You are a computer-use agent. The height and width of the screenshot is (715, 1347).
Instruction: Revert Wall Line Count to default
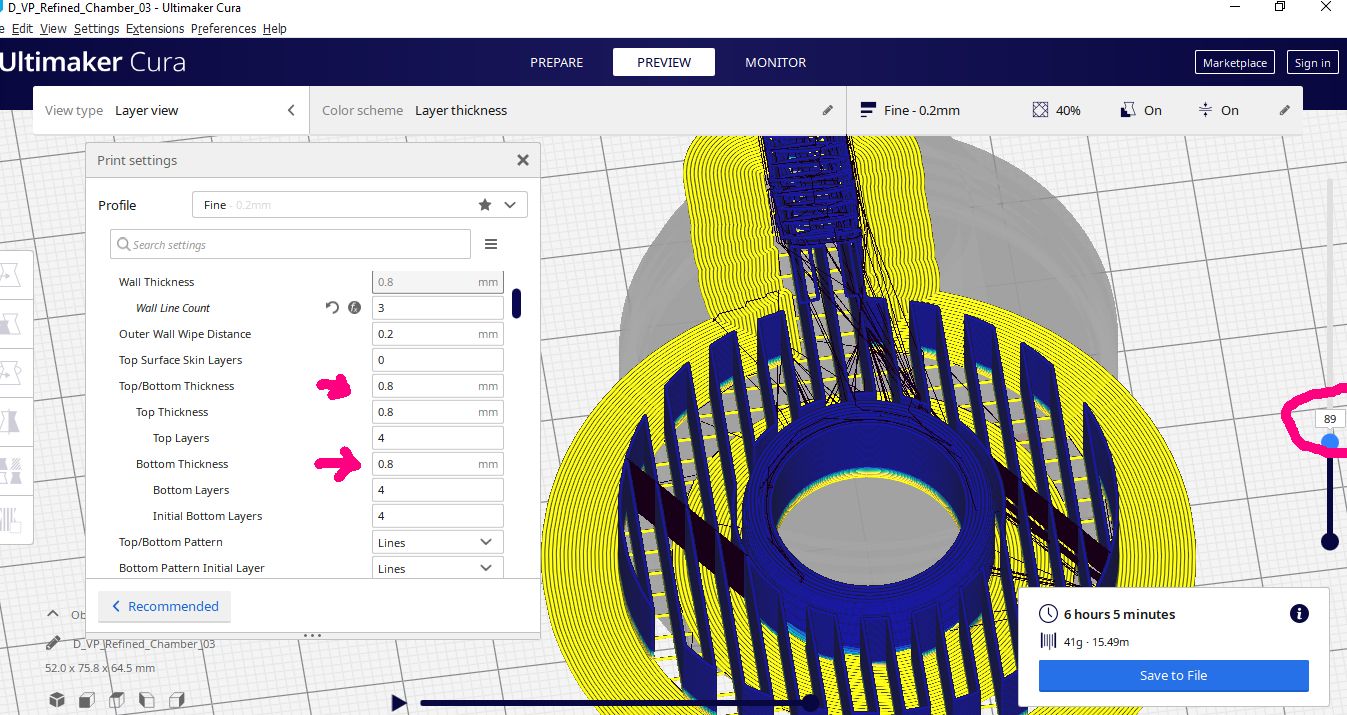click(x=332, y=308)
